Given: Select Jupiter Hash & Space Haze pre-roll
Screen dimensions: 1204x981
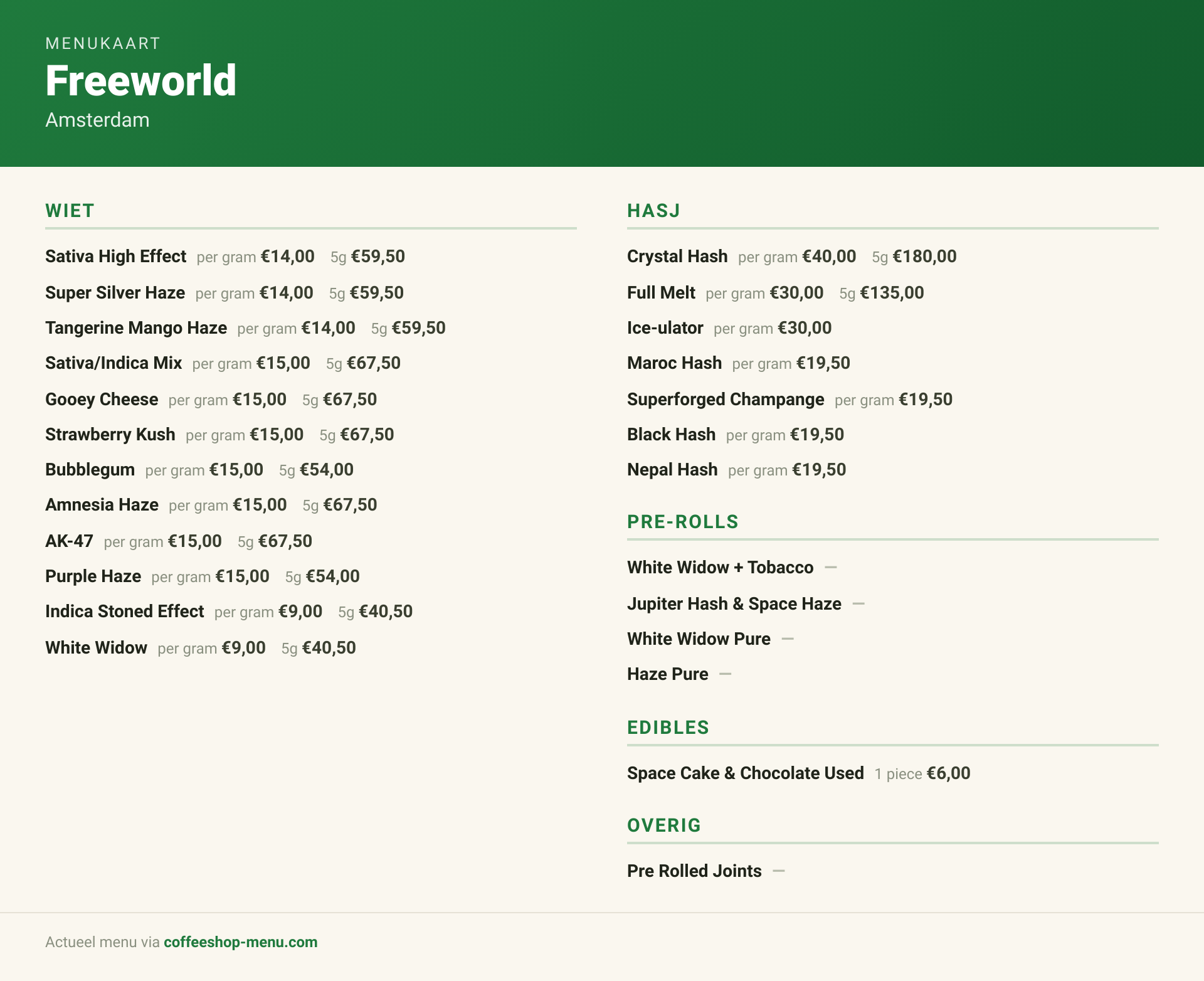Looking at the screenshot, I should [734, 604].
